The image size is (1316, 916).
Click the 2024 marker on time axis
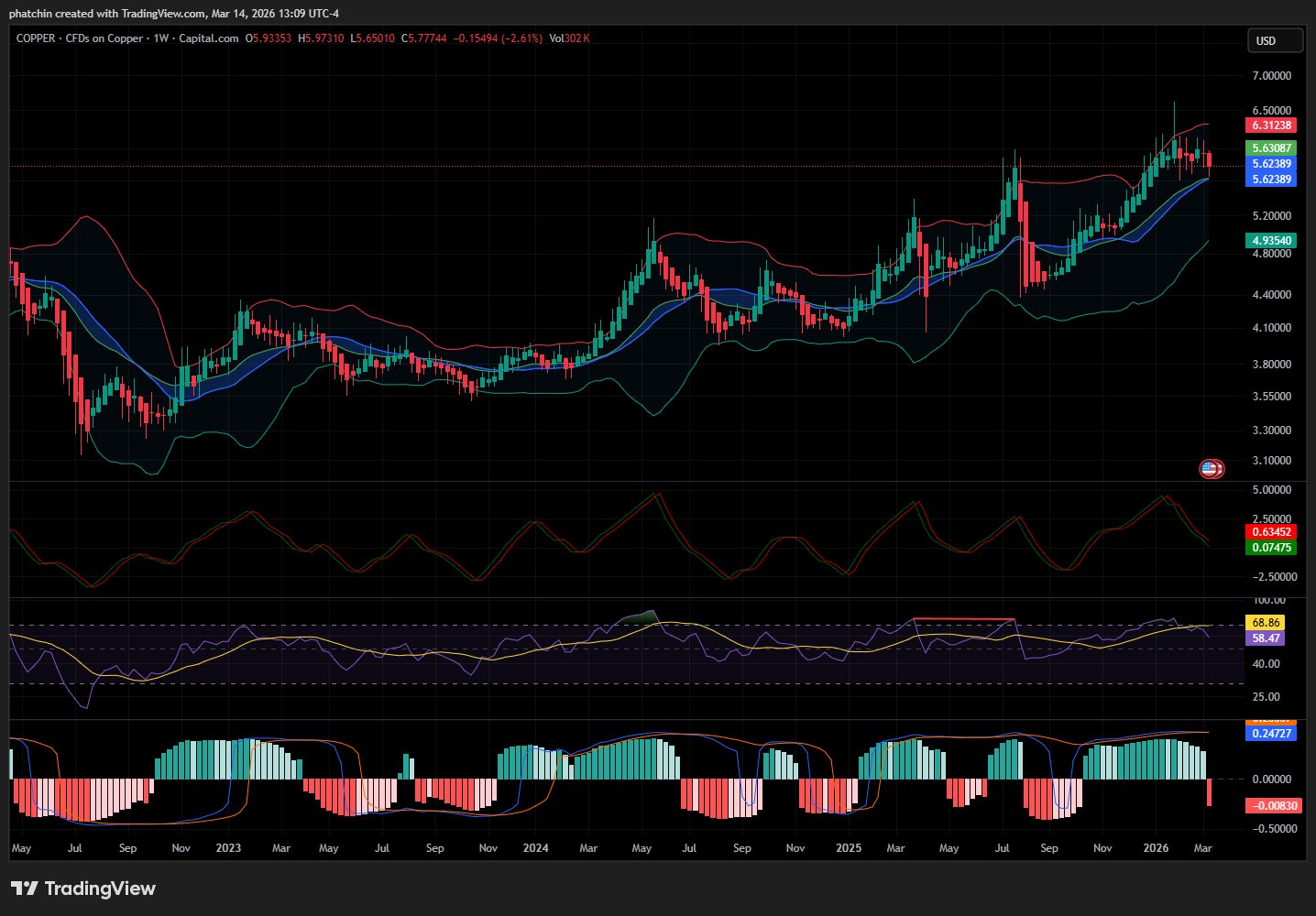coord(535,848)
